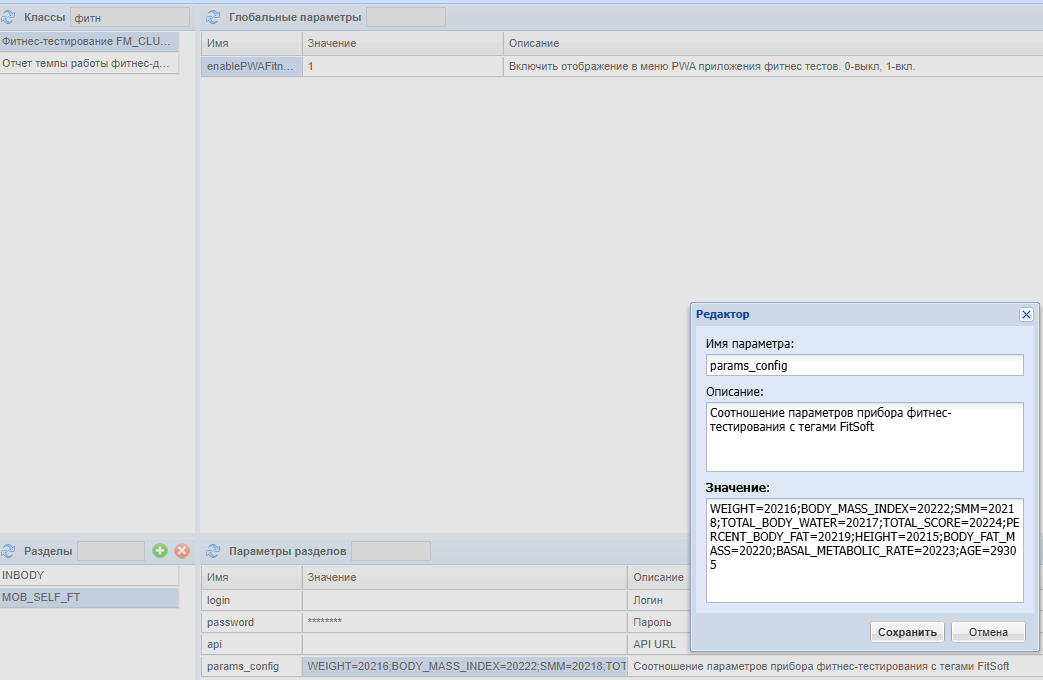Sort global parameters by Значение column
This screenshot has width=1043, height=680.
[402, 43]
